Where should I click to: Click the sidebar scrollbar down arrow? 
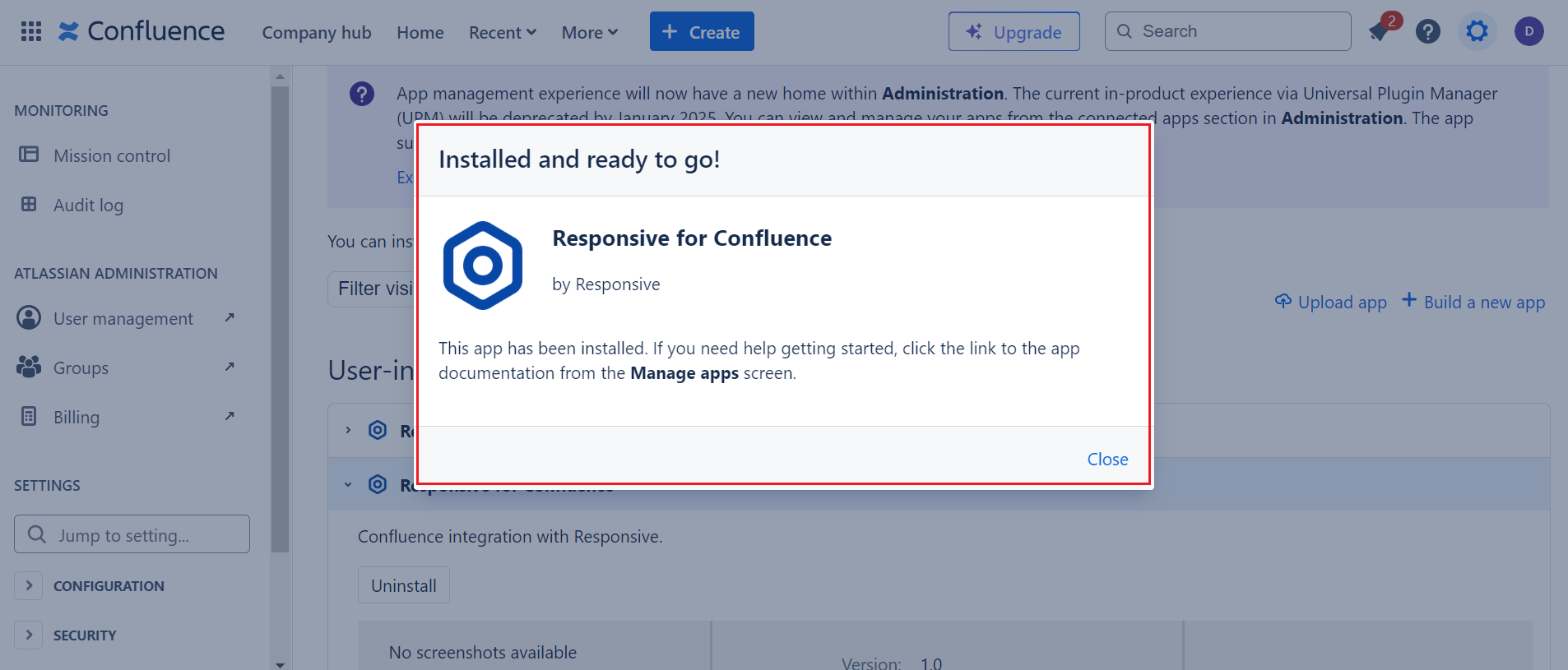280,663
